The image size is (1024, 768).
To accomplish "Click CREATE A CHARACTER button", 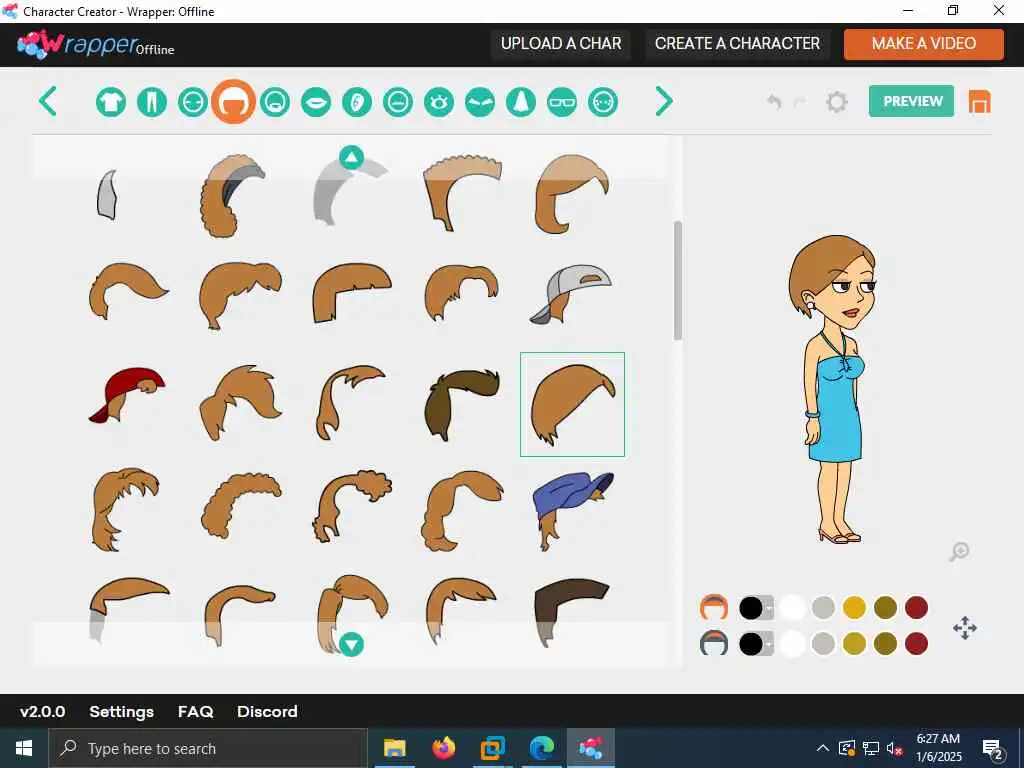I will pyautogui.click(x=737, y=44).
